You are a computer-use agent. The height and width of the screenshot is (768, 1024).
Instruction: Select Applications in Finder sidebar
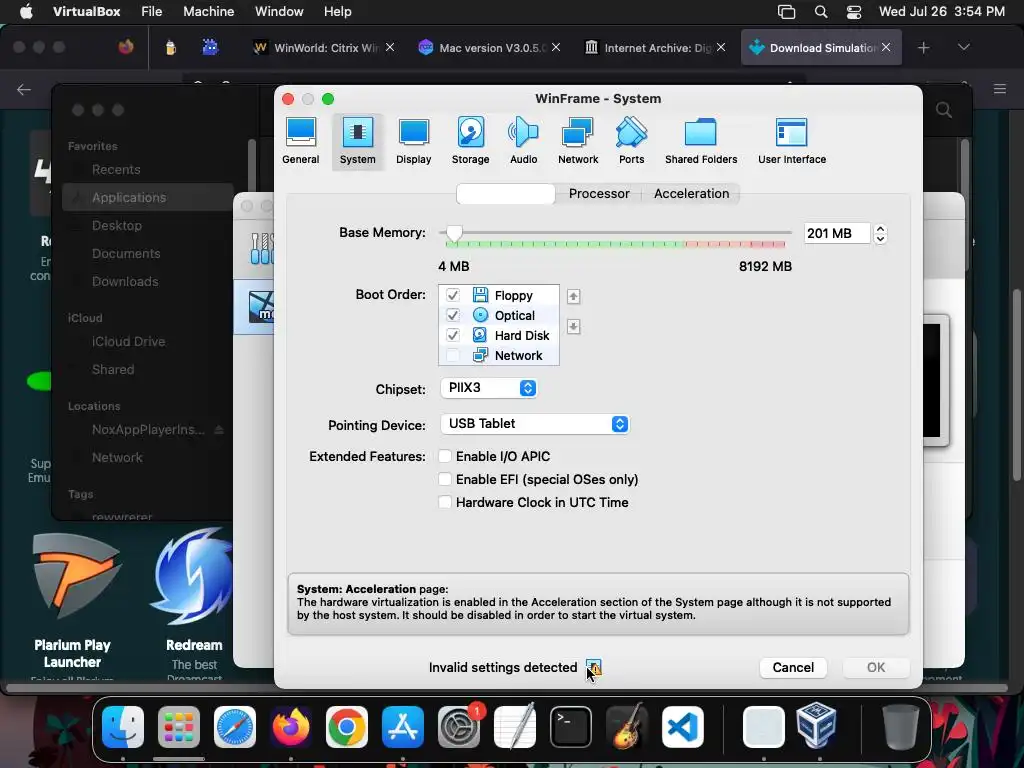(x=148, y=197)
